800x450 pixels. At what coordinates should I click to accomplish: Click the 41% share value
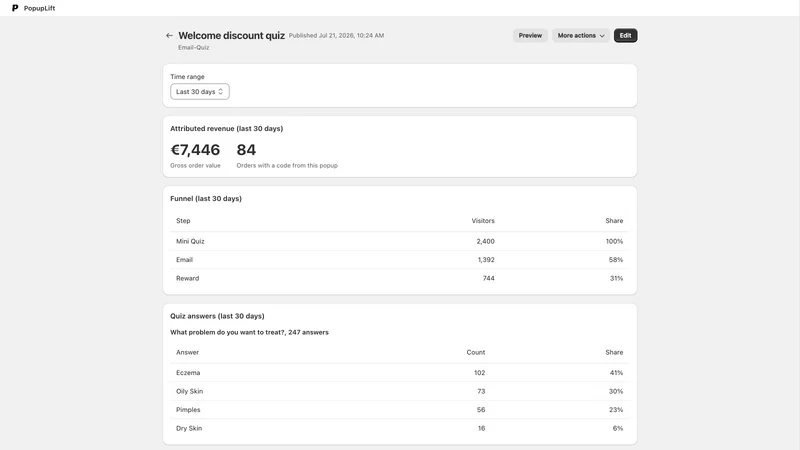click(x=616, y=373)
